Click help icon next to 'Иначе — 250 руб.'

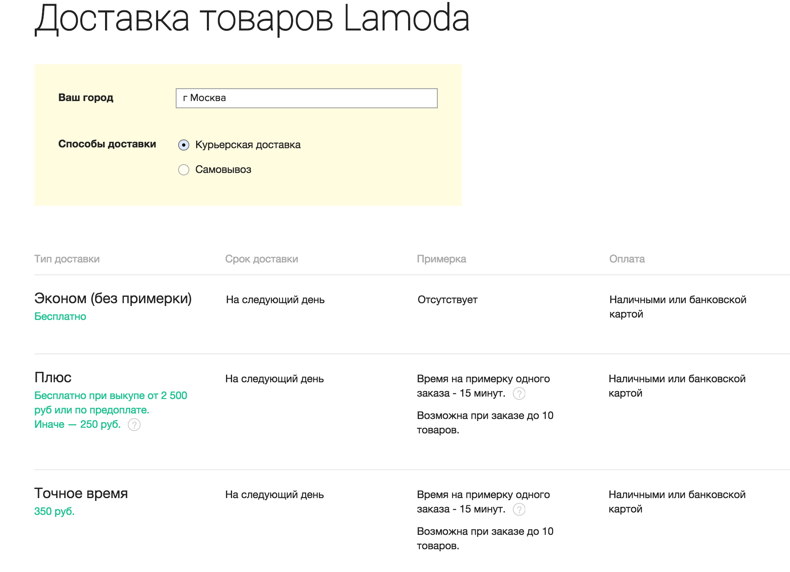pyautogui.click(x=134, y=424)
